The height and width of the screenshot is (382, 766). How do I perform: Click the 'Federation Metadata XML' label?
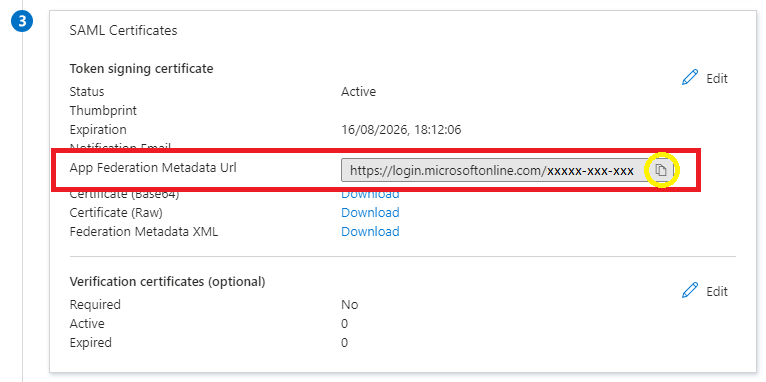144,232
